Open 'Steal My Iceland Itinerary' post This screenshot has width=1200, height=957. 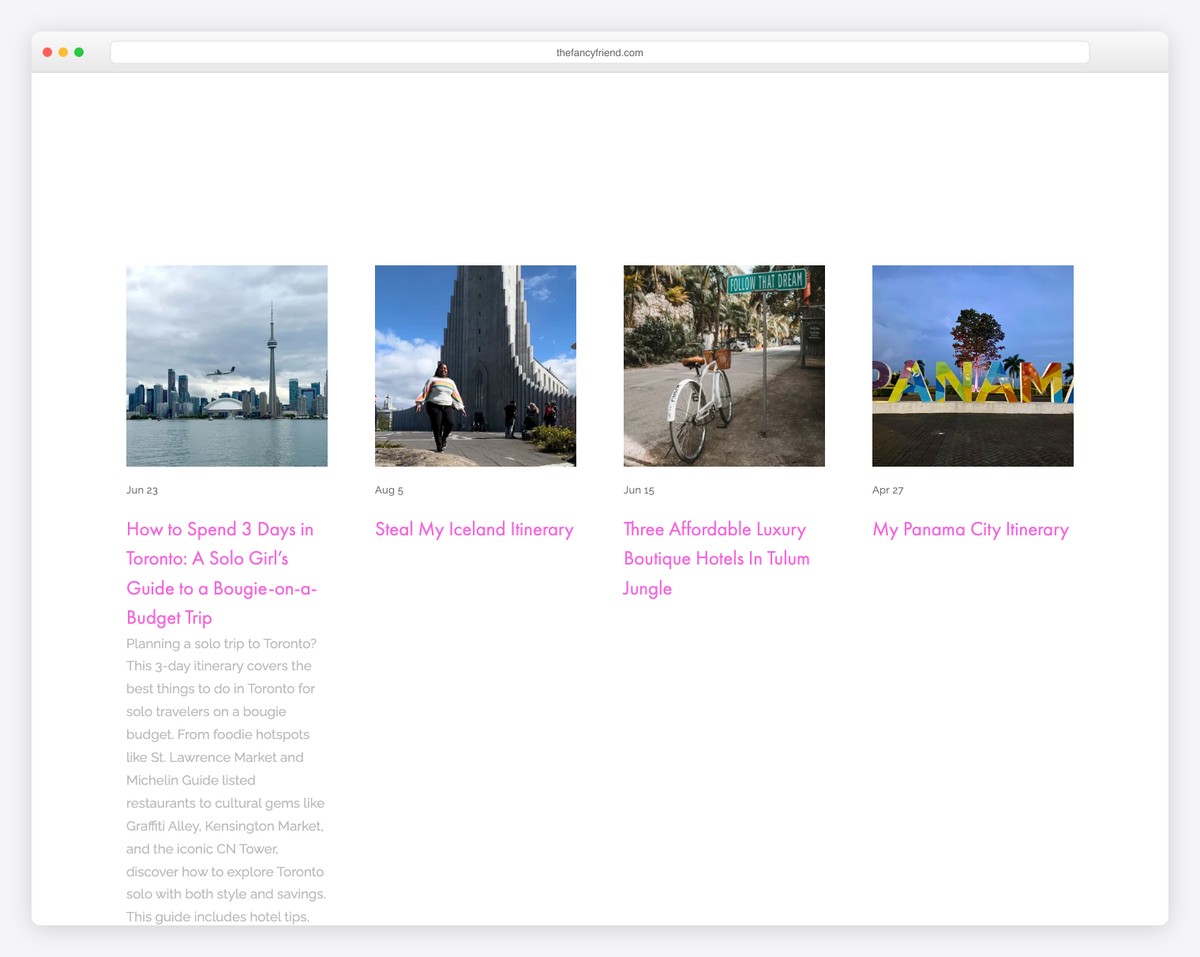click(474, 529)
